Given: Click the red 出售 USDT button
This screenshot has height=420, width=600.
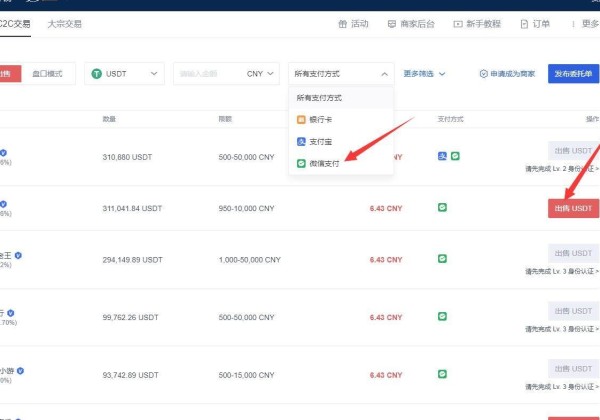Looking at the screenshot, I should click(574, 208).
